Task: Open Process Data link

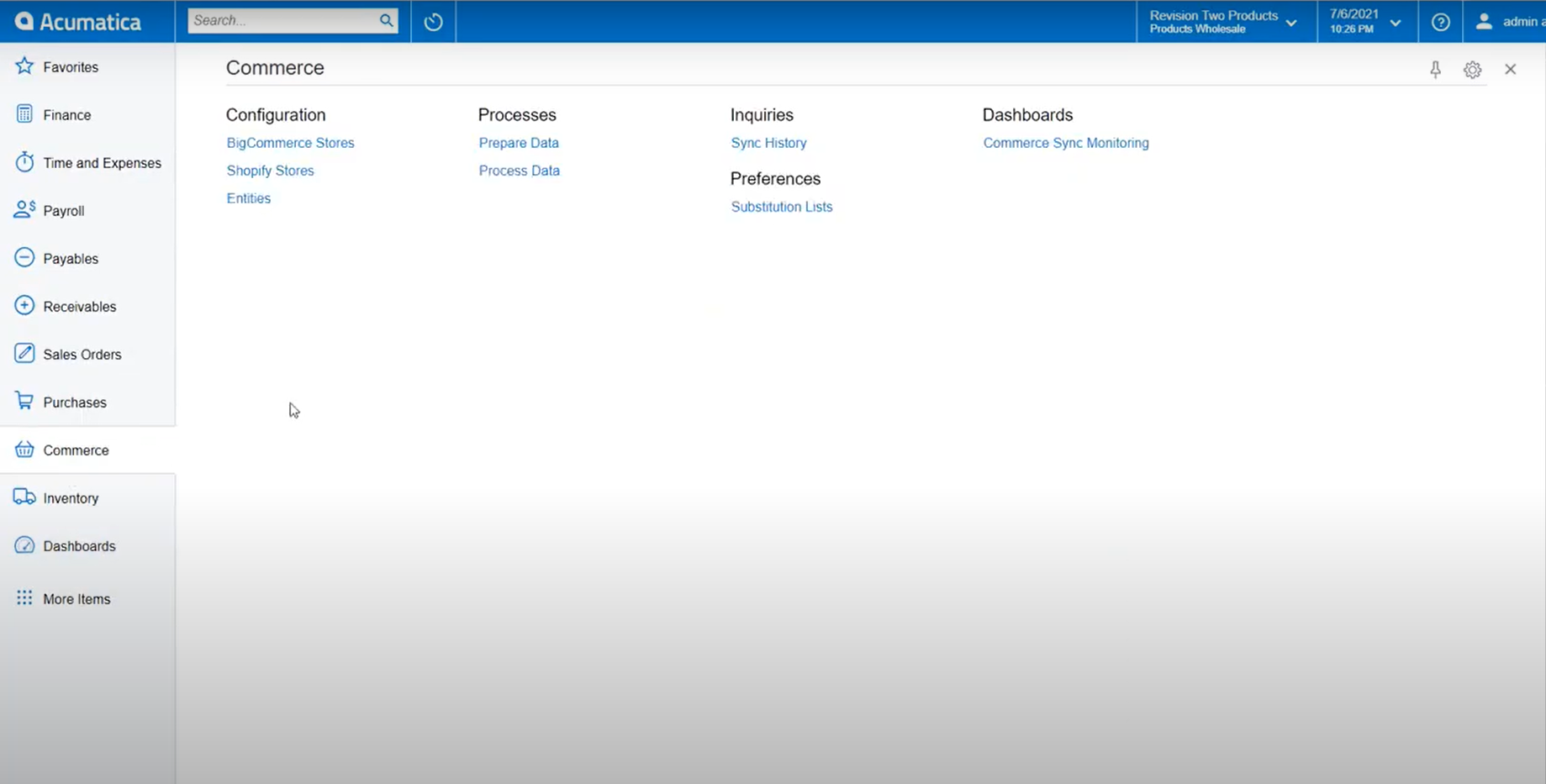Action: click(519, 171)
